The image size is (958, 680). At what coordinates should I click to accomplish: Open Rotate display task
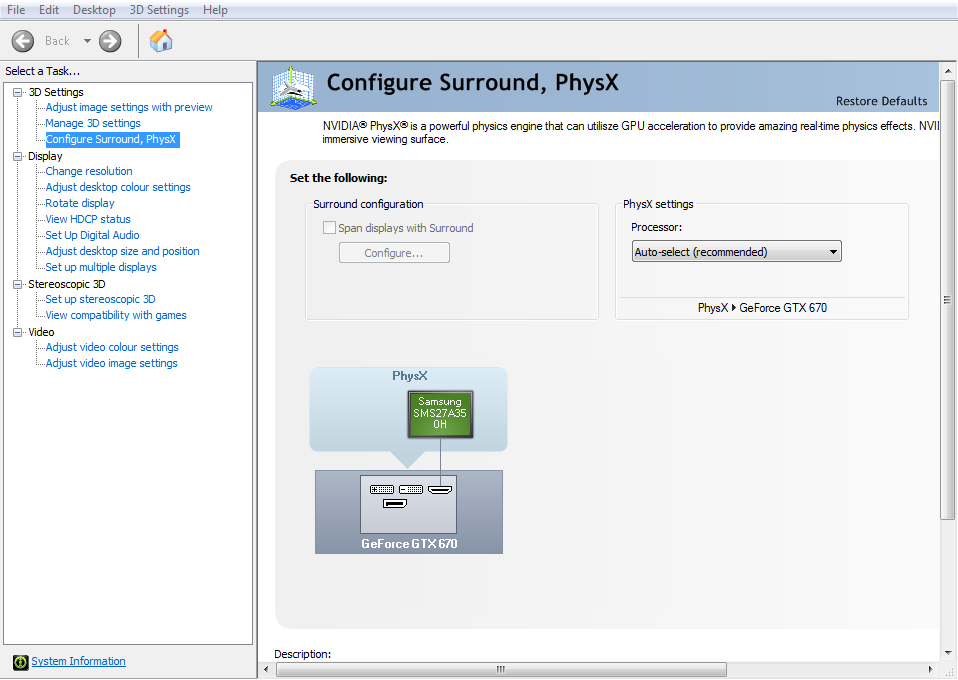point(79,203)
